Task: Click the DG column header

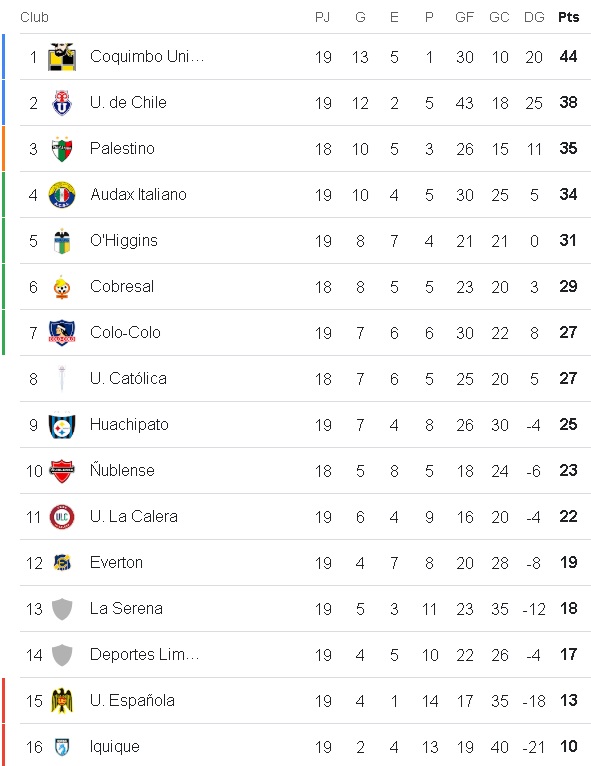Action: point(534,17)
